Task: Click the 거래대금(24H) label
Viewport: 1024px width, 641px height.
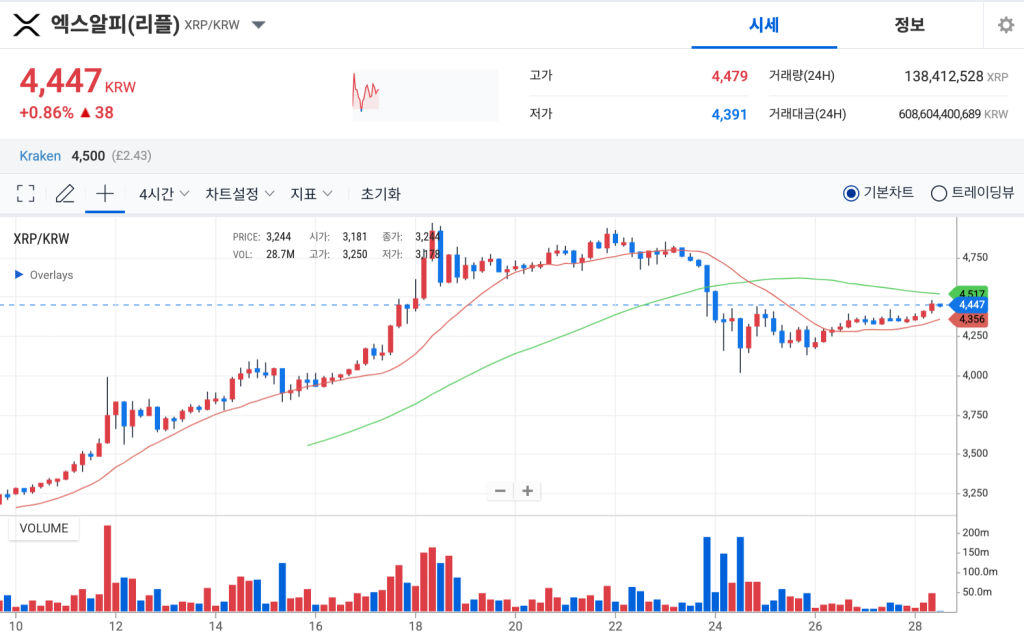Action: pos(807,114)
